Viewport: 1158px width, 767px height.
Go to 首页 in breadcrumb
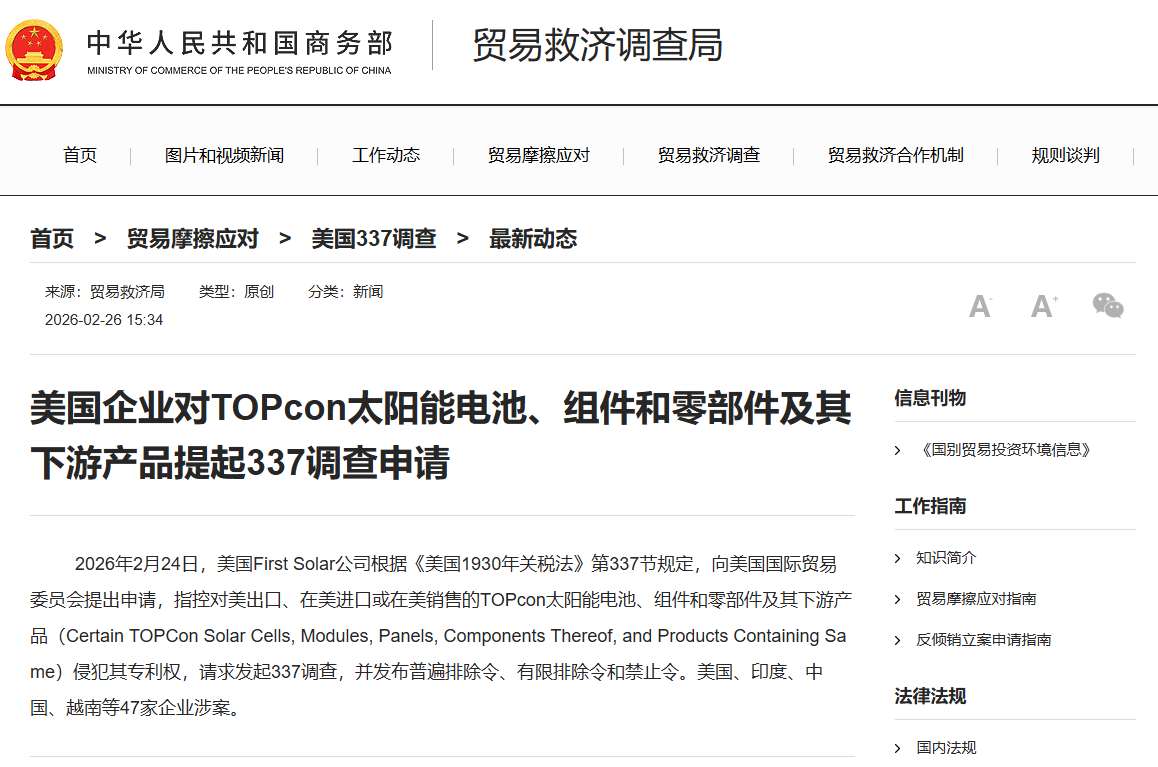pyautogui.click(x=52, y=238)
